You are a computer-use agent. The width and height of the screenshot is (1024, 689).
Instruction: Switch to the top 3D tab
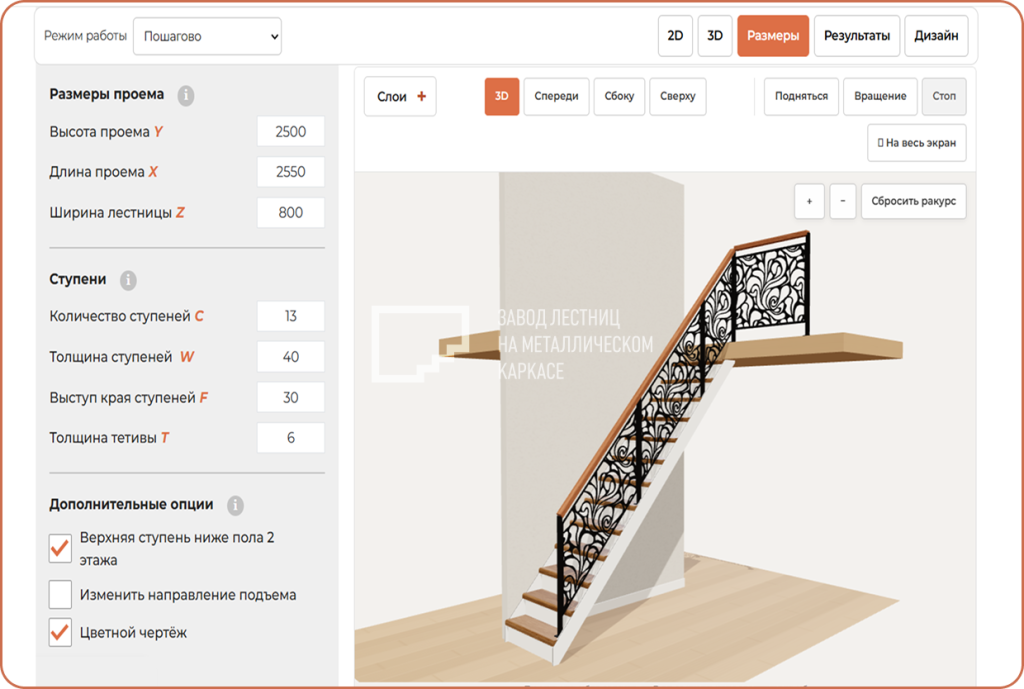[x=715, y=36]
